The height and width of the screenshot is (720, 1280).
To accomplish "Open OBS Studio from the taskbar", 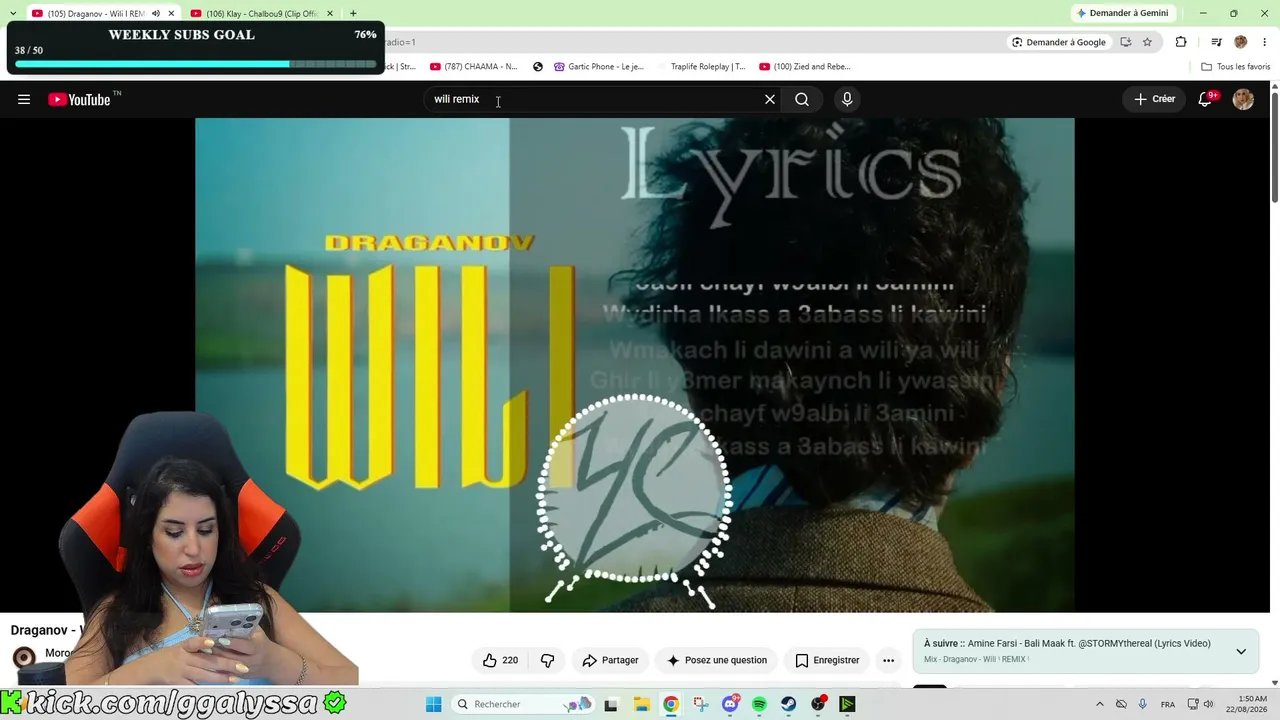I will [819, 704].
